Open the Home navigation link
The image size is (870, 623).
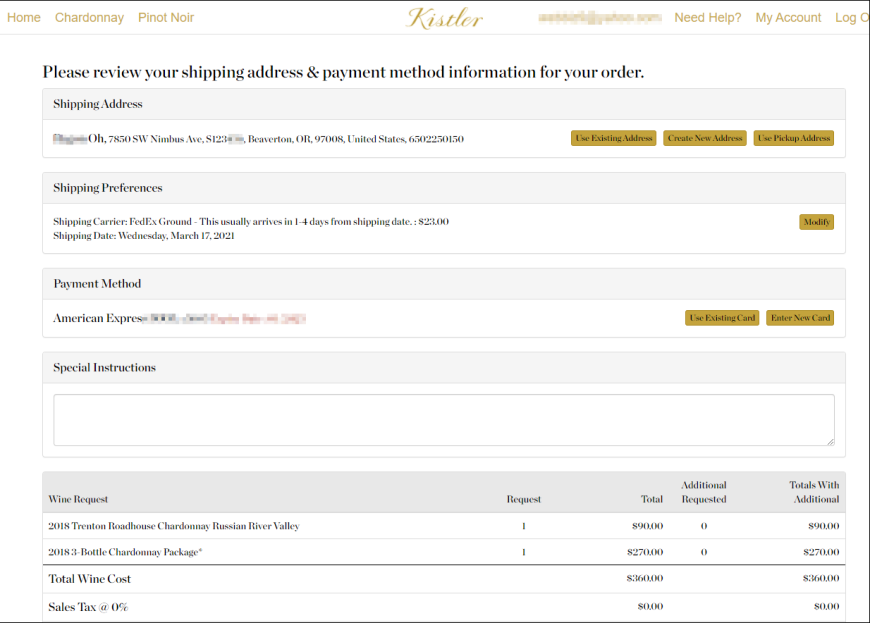(x=24, y=18)
